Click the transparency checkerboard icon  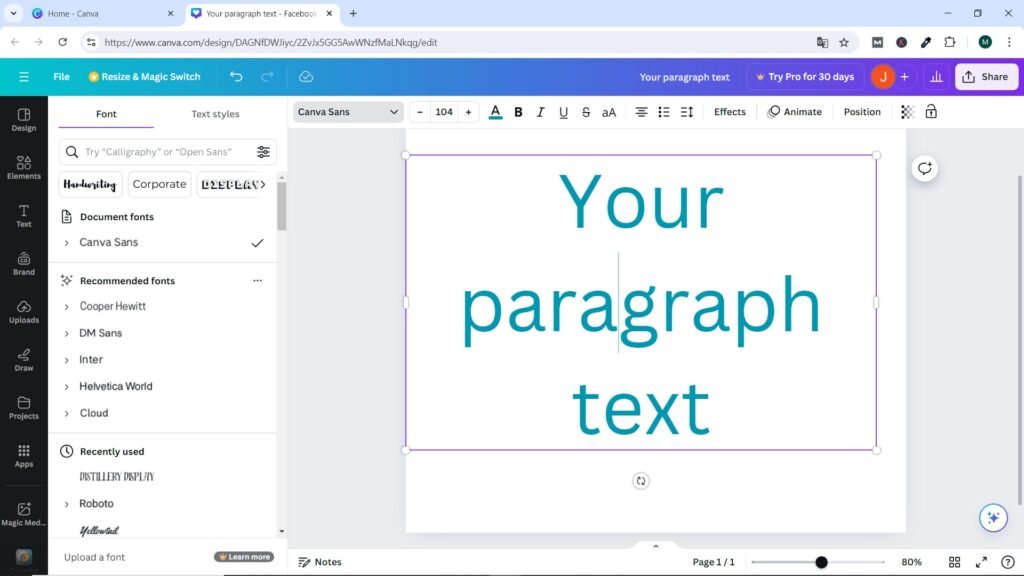click(x=907, y=112)
